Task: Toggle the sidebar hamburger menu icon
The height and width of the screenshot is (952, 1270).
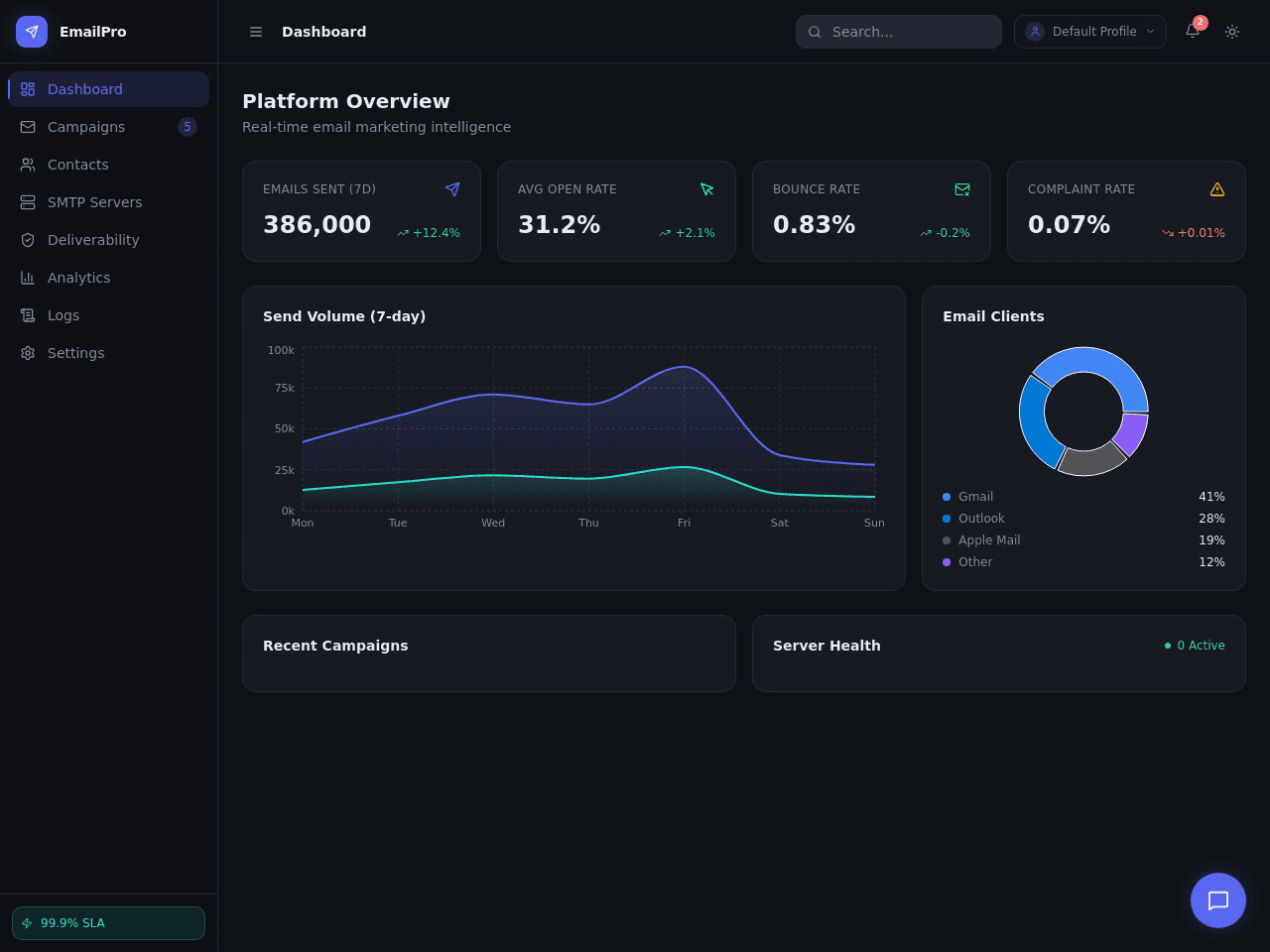Action: point(256,32)
